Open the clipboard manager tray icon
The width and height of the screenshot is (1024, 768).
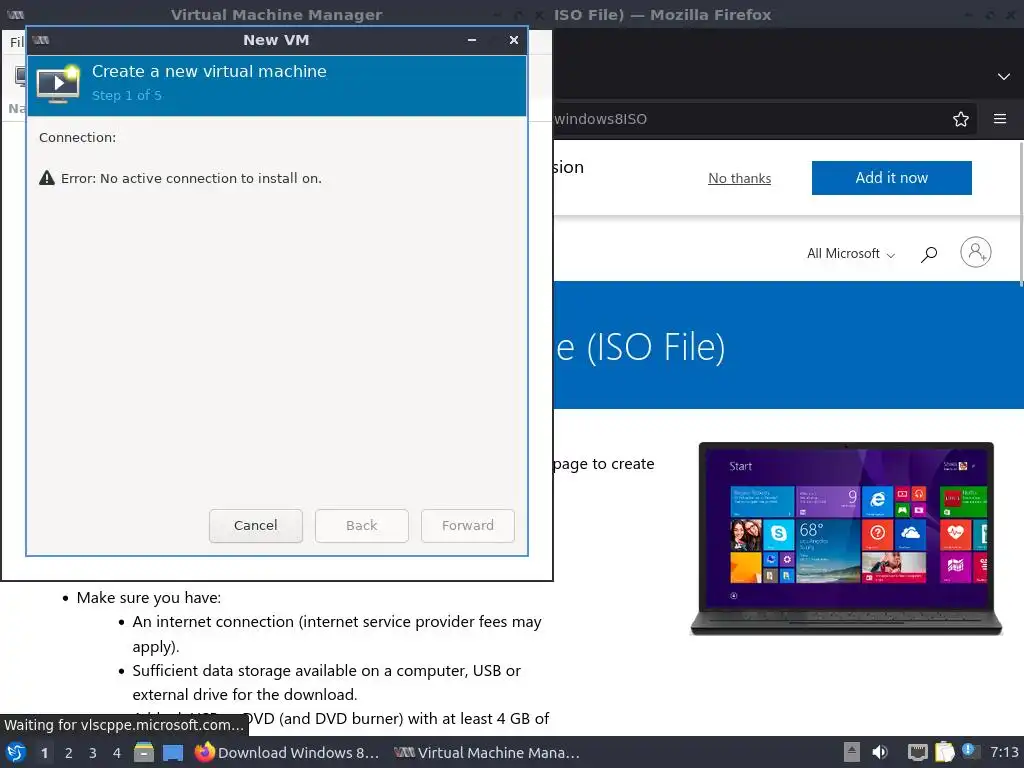pyautogui.click(x=945, y=752)
